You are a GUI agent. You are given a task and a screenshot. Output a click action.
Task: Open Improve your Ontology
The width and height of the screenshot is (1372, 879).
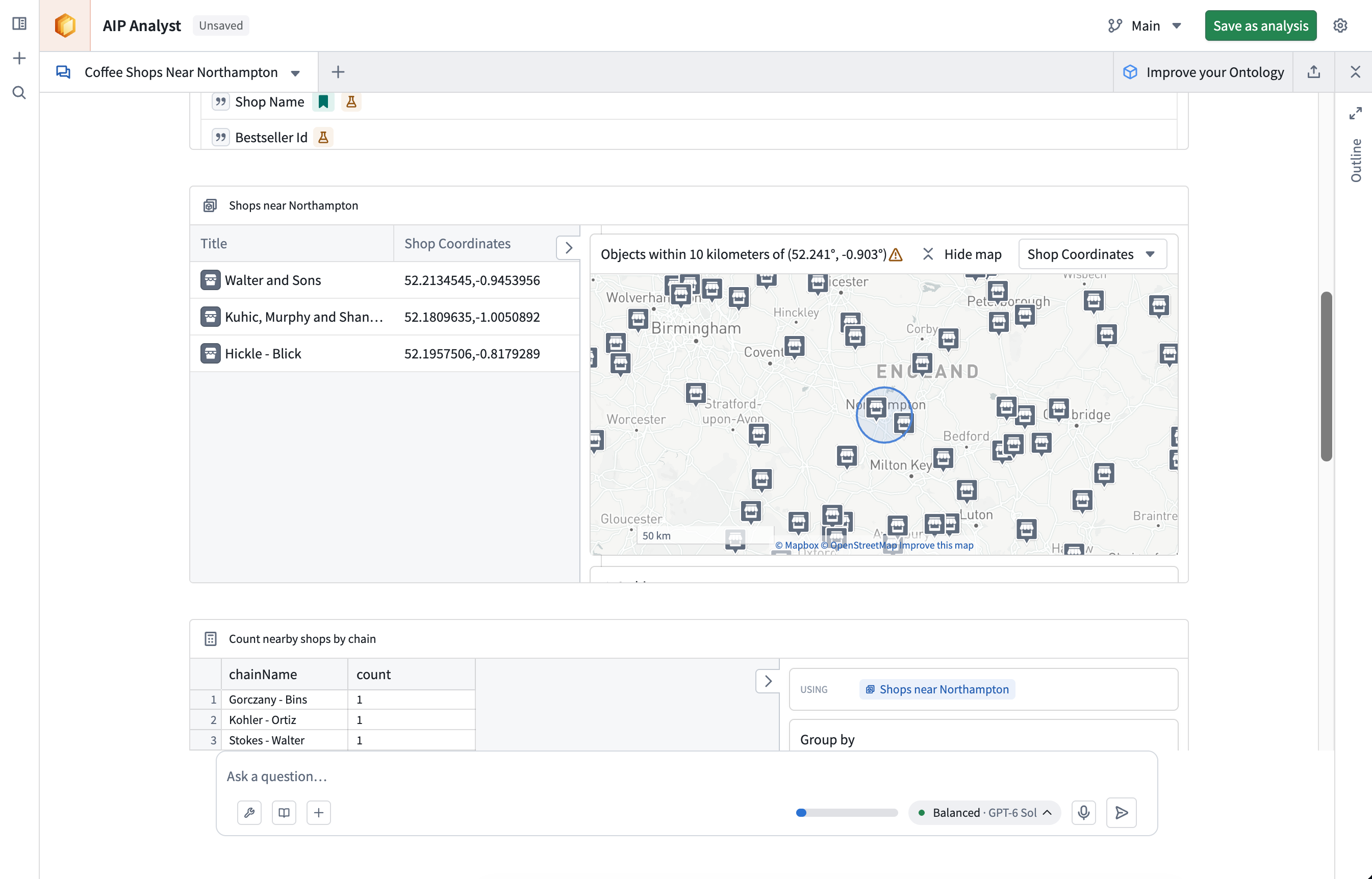[1203, 72]
